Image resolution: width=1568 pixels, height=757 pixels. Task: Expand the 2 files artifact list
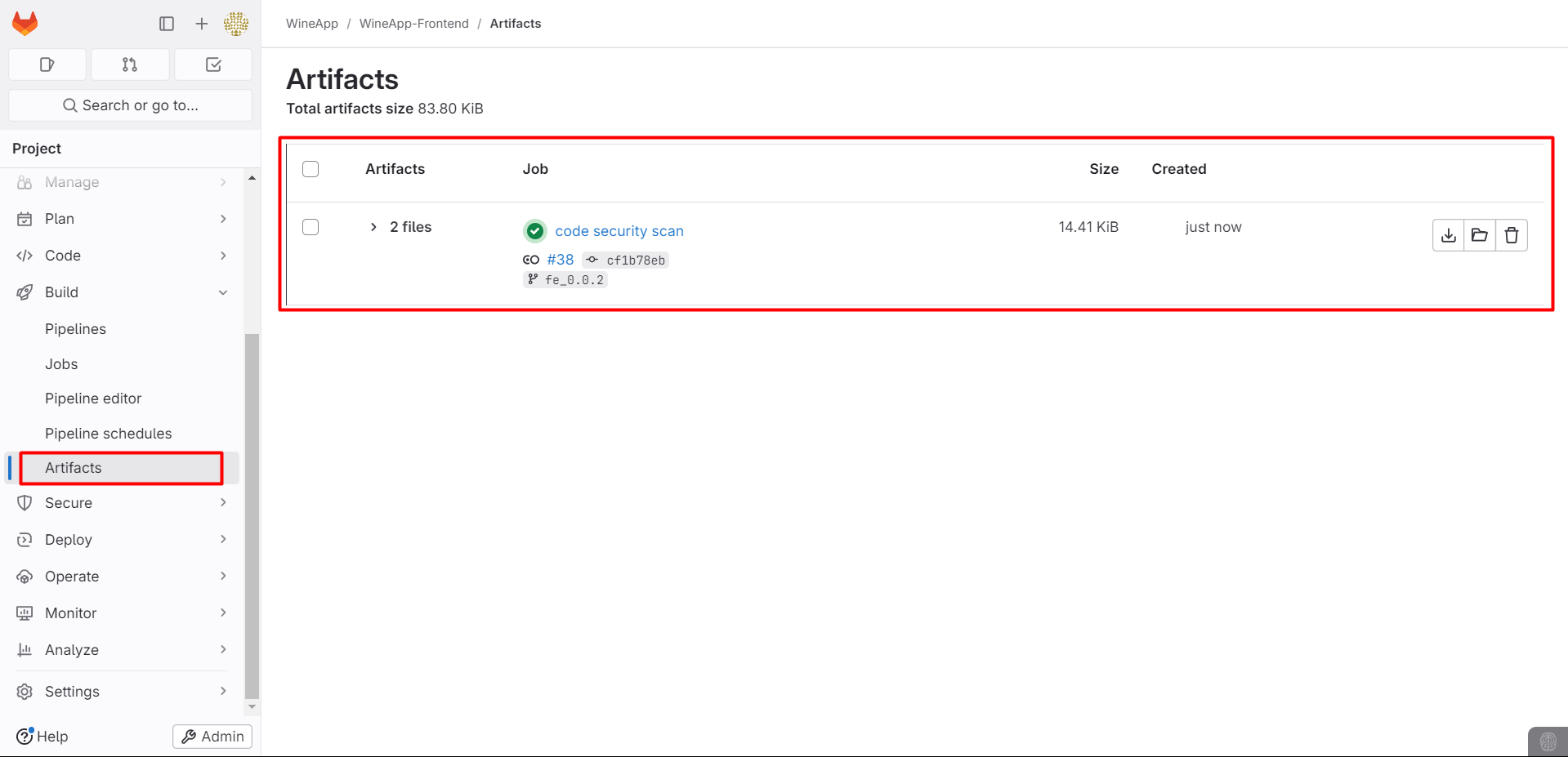[x=373, y=227]
